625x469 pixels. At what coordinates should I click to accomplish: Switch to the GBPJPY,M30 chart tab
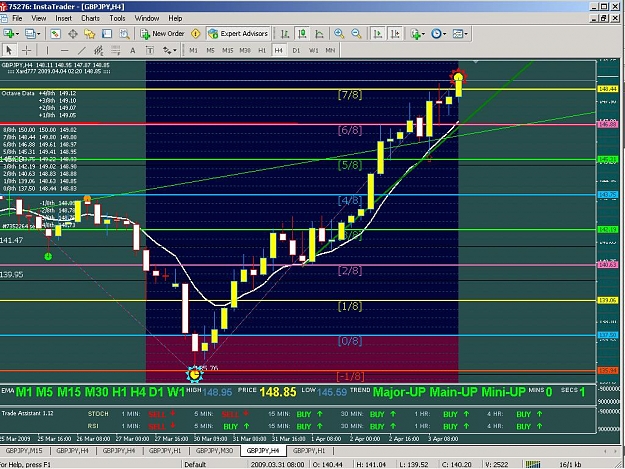click(x=214, y=451)
